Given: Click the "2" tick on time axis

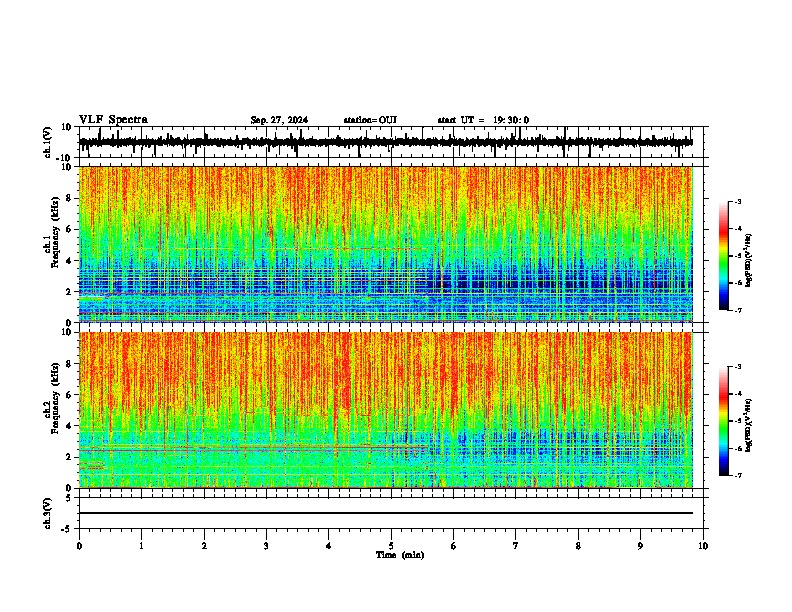Looking at the screenshot, I should click(x=204, y=546).
